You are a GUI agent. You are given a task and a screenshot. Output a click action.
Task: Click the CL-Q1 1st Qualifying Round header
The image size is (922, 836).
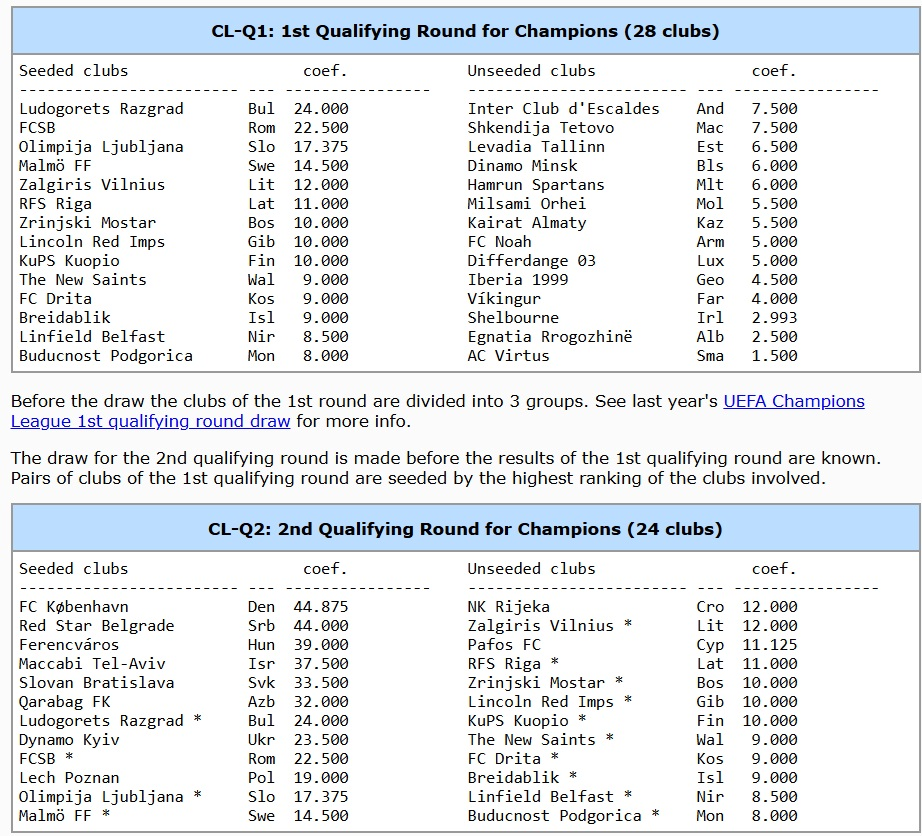(465, 31)
